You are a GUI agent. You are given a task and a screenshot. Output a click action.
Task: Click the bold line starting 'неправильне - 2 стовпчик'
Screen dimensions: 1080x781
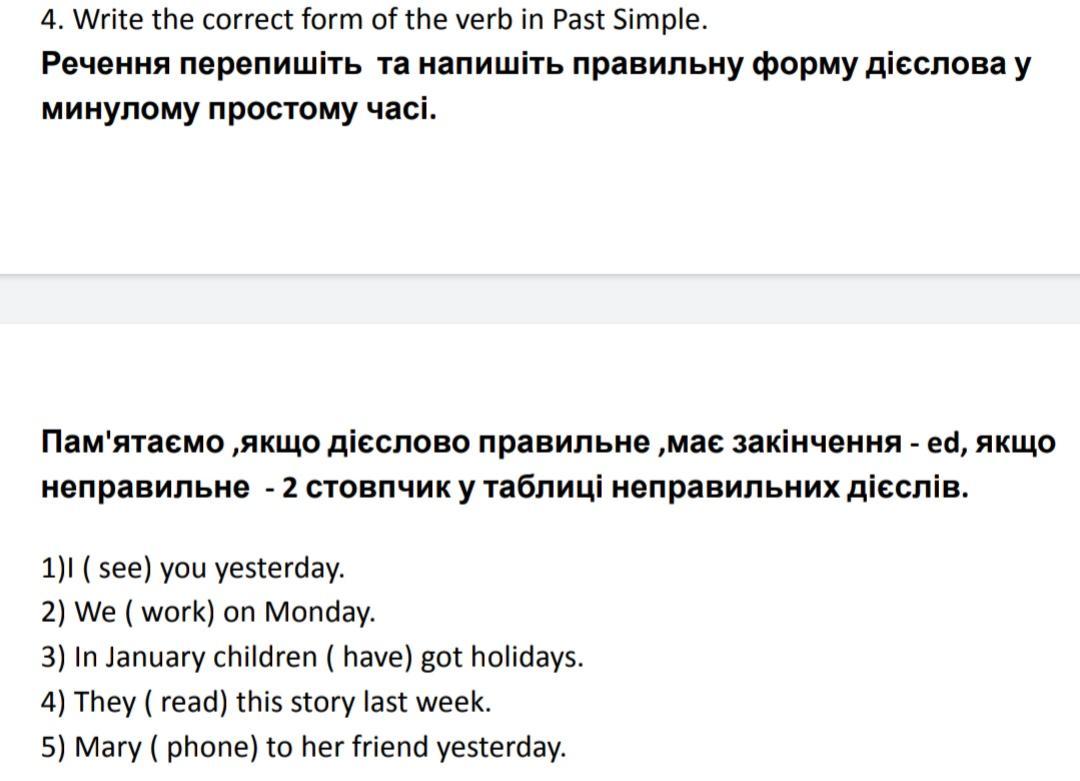point(505,487)
